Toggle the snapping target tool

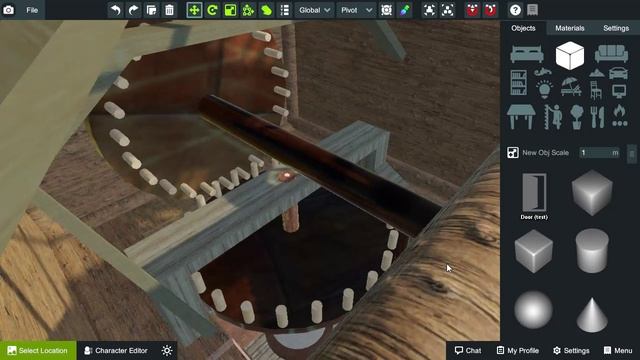coord(386,10)
